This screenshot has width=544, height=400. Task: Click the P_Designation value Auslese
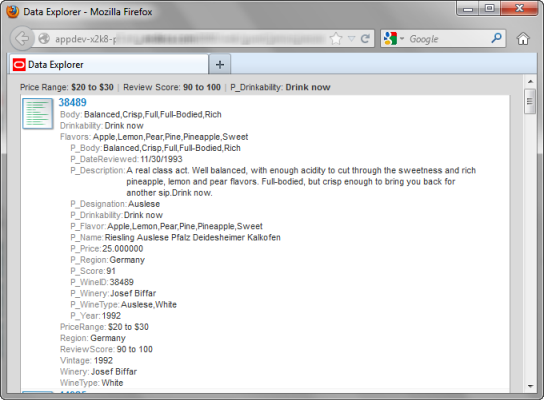point(144,204)
